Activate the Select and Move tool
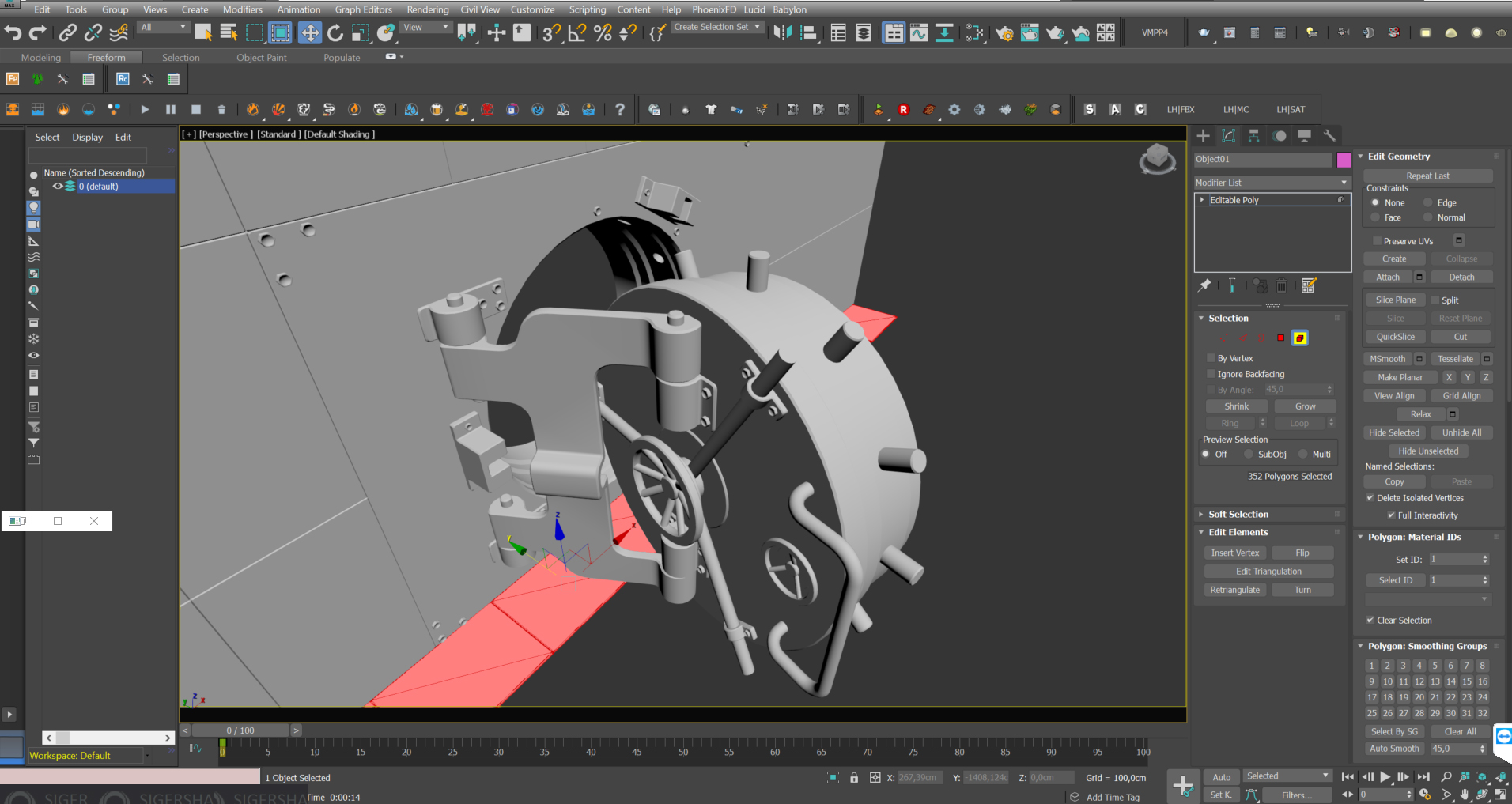Screen dimensions: 1512x804 coord(309,32)
